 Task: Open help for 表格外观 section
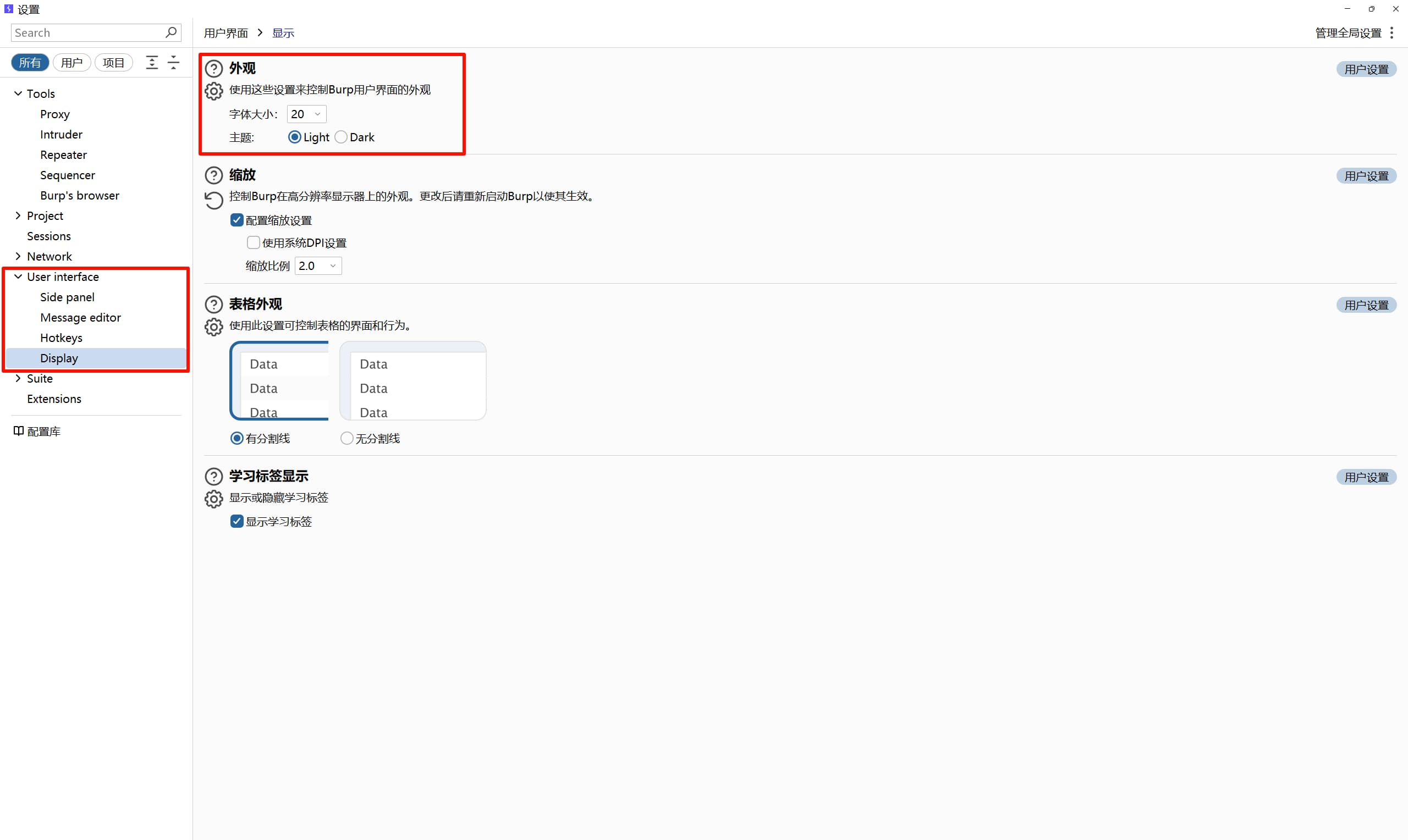pyautogui.click(x=213, y=305)
